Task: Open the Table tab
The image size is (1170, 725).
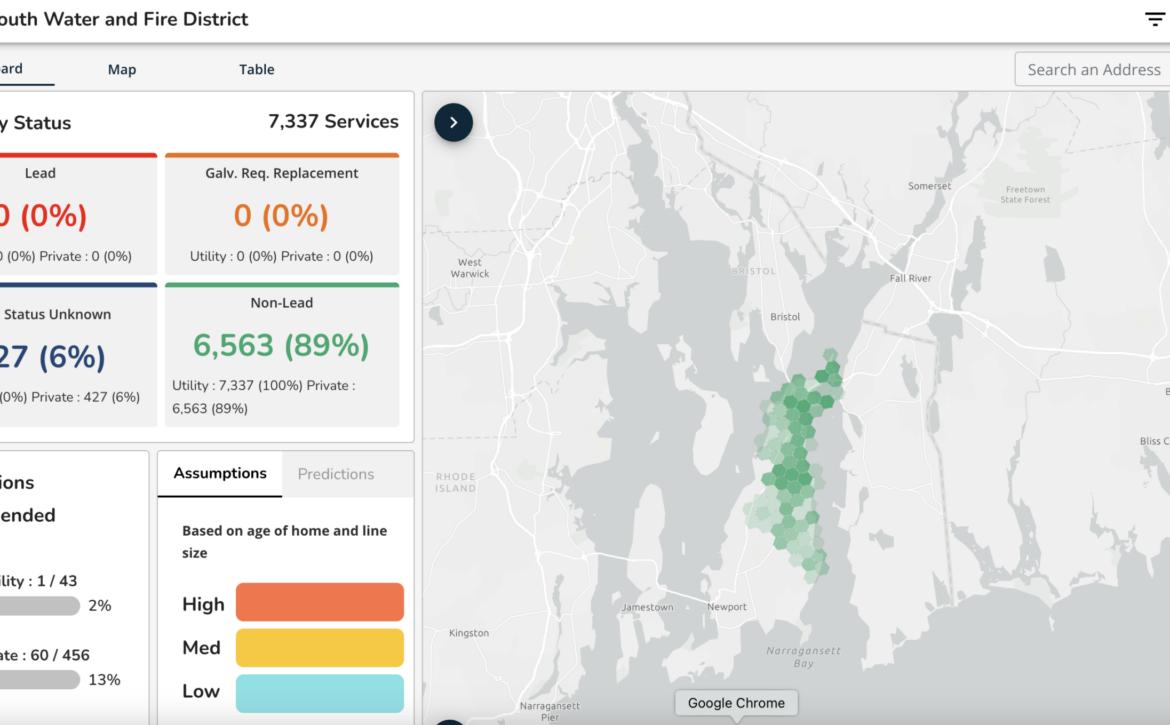Action: 256,69
